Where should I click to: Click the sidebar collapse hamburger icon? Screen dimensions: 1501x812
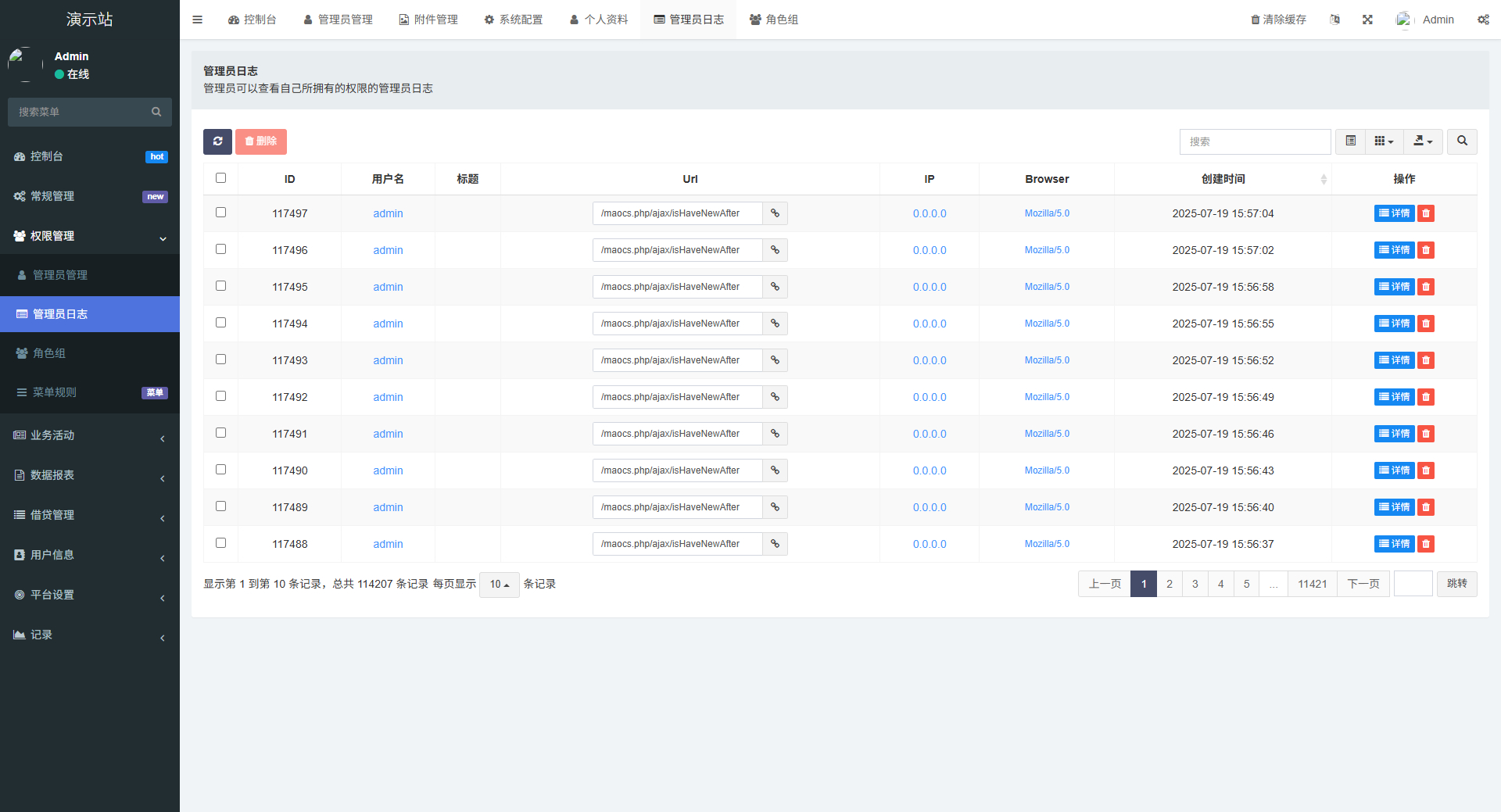pyautogui.click(x=197, y=19)
